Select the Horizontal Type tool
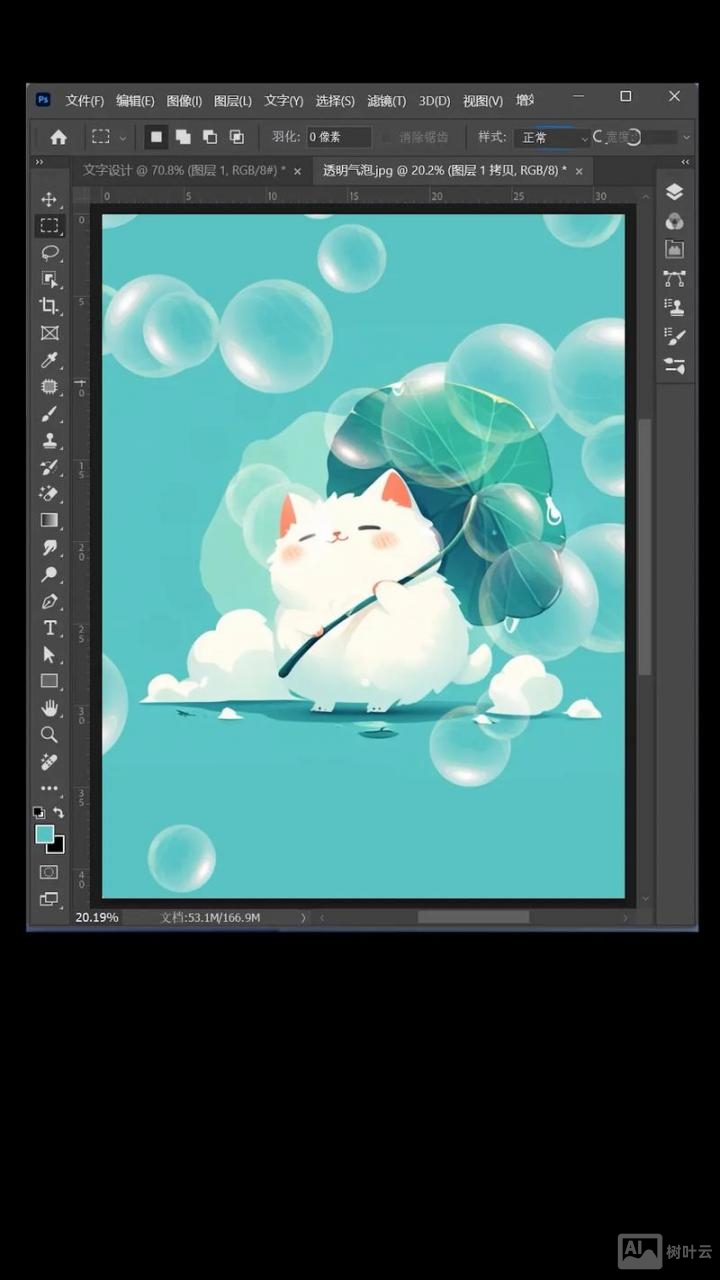720x1280 pixels. 49,628
